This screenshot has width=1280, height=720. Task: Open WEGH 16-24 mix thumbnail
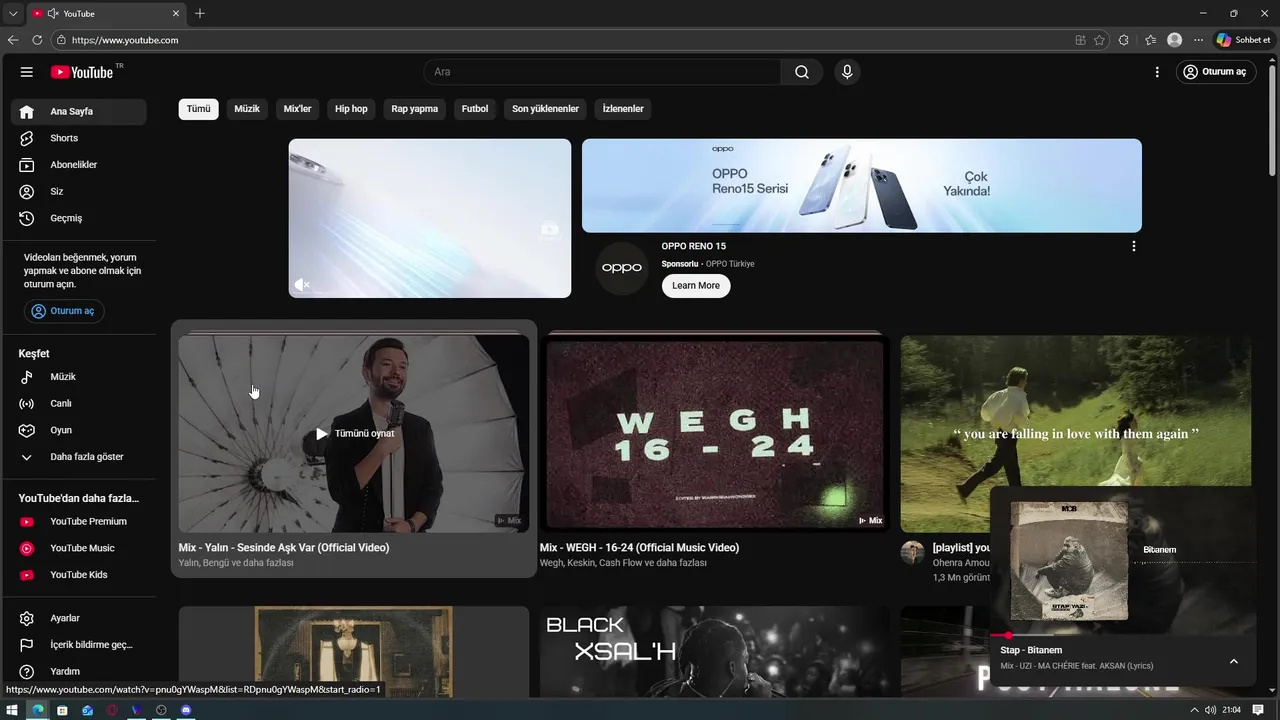715,434
